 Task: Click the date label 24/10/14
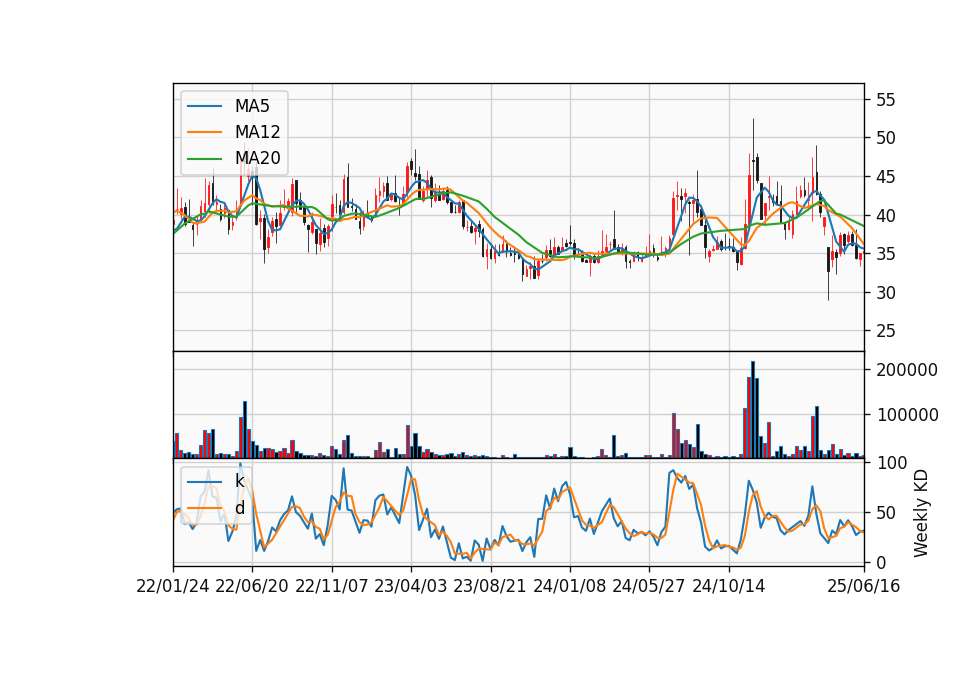click(729, 586)
